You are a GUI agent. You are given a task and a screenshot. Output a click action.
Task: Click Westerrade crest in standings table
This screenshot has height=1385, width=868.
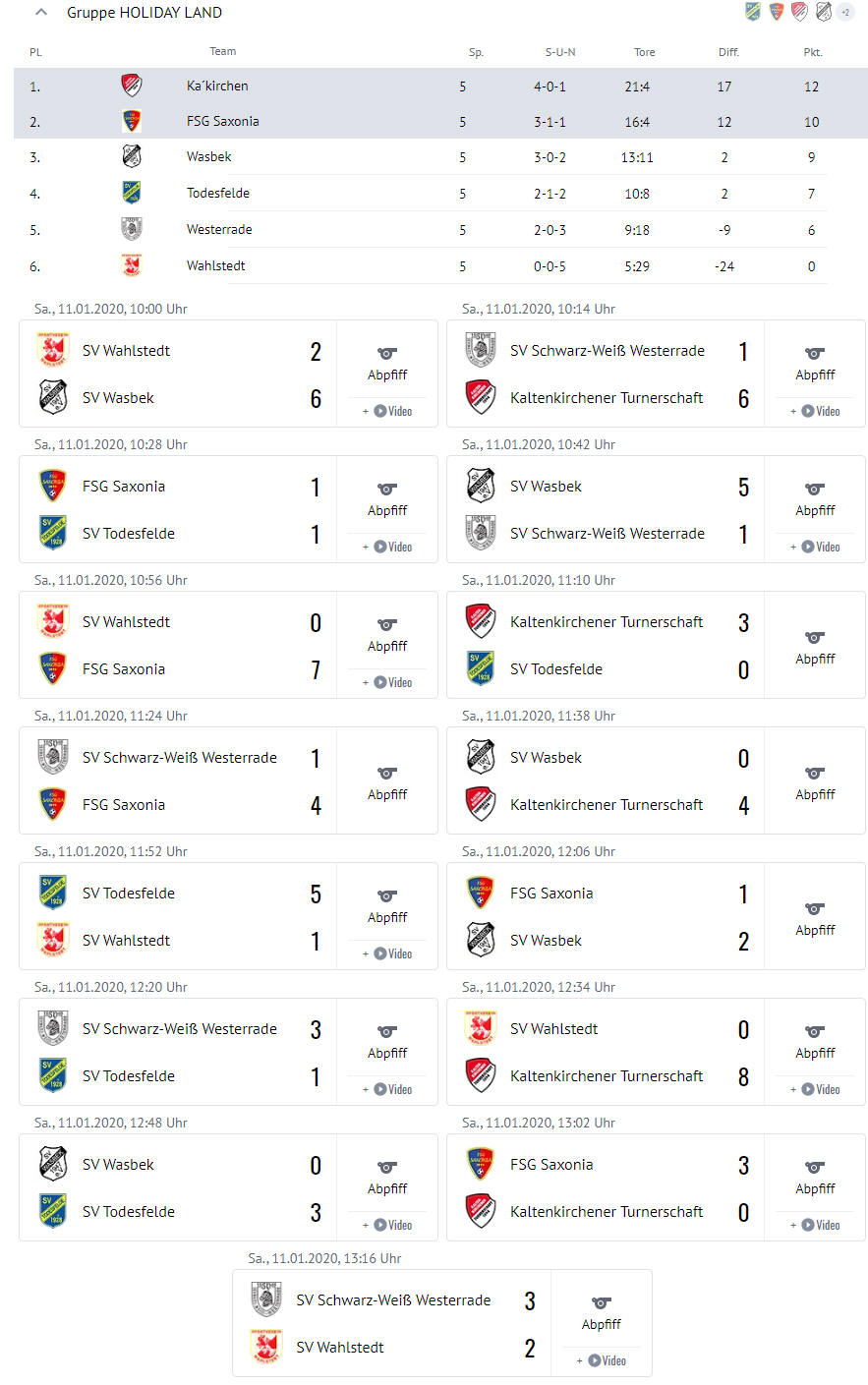(132, 229)
